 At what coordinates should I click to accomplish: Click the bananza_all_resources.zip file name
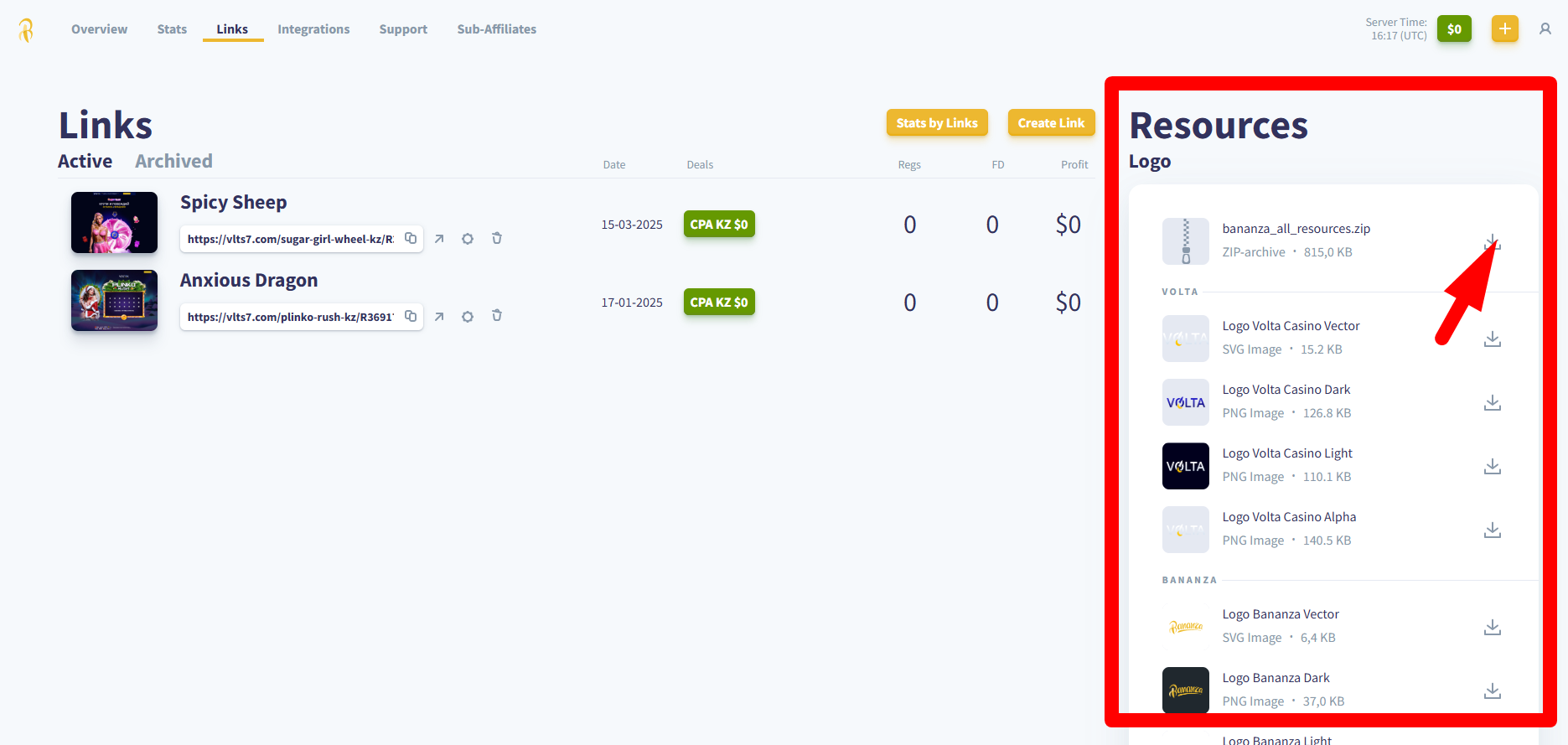pyautogui.click(x=1296, y=229)
